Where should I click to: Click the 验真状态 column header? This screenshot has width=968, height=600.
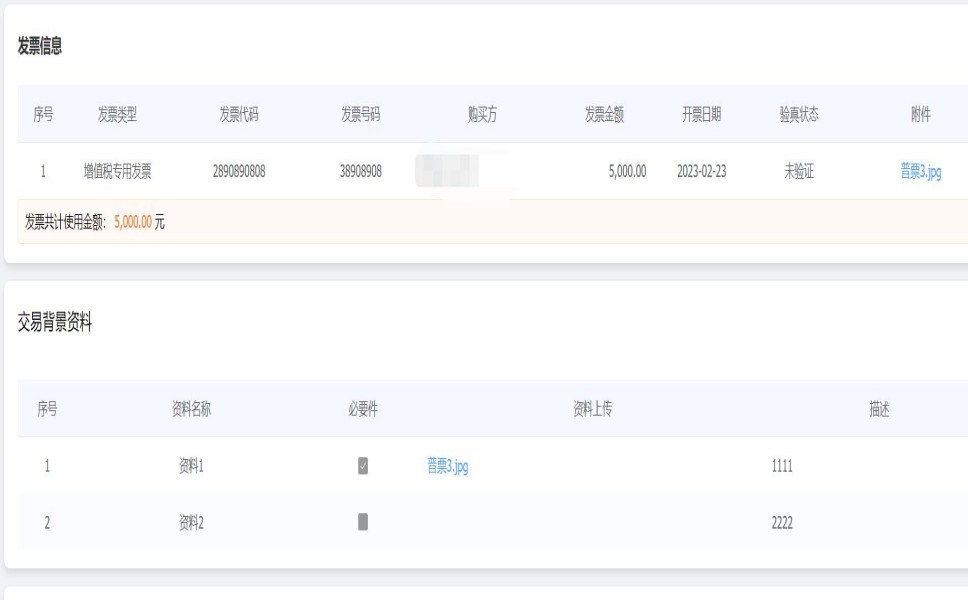tap(799, 115)
